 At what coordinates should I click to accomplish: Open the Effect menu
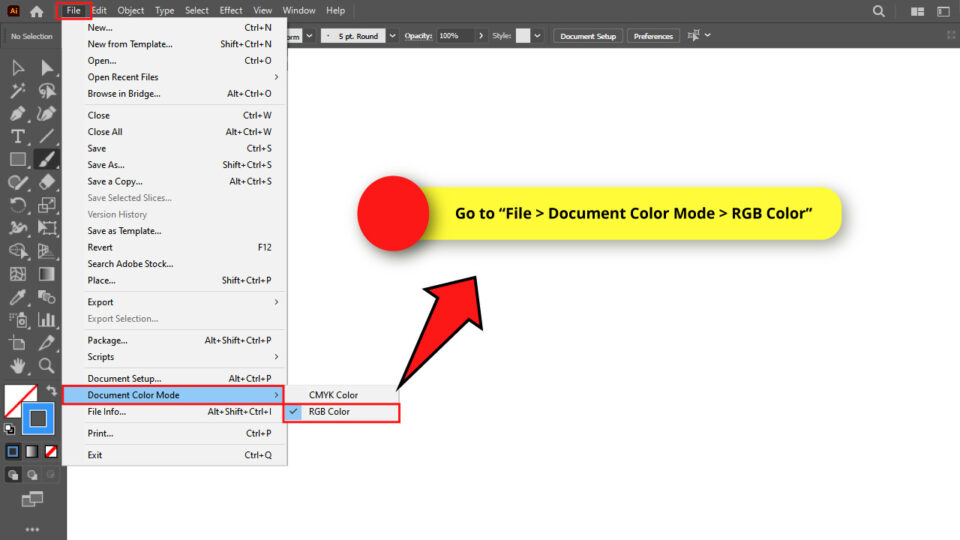[231, 10]
